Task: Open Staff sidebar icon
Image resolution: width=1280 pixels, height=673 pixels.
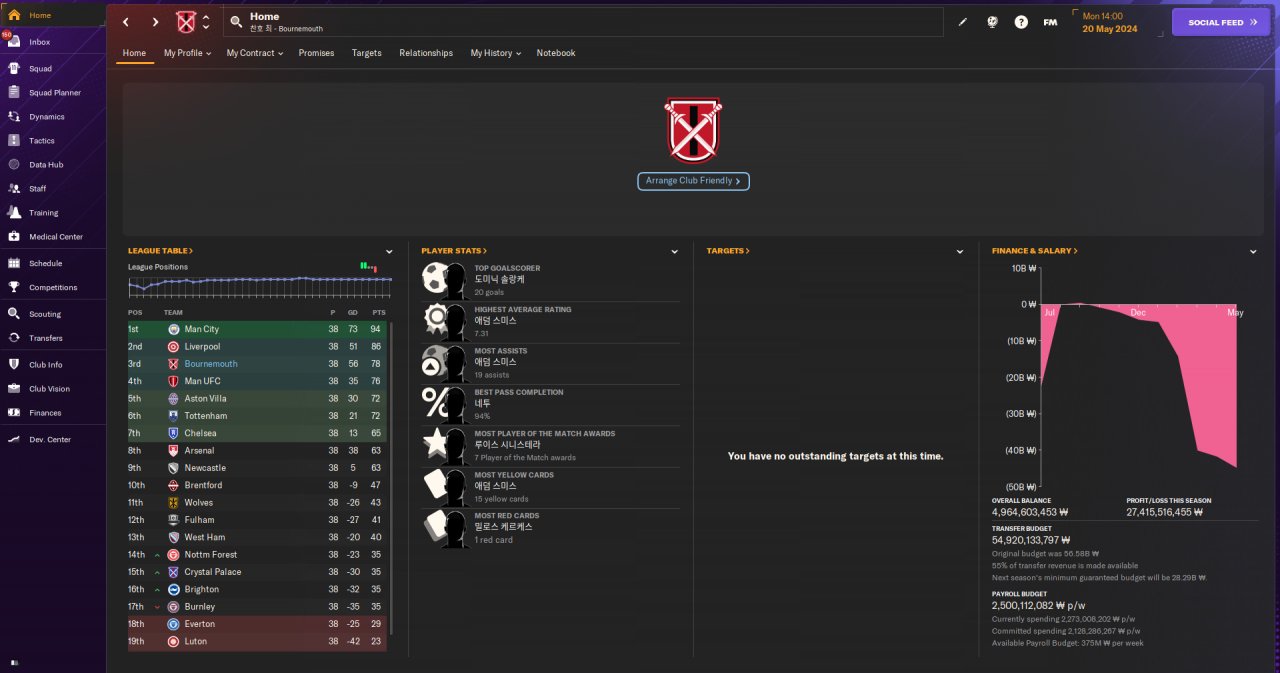Action: point(14,189)
